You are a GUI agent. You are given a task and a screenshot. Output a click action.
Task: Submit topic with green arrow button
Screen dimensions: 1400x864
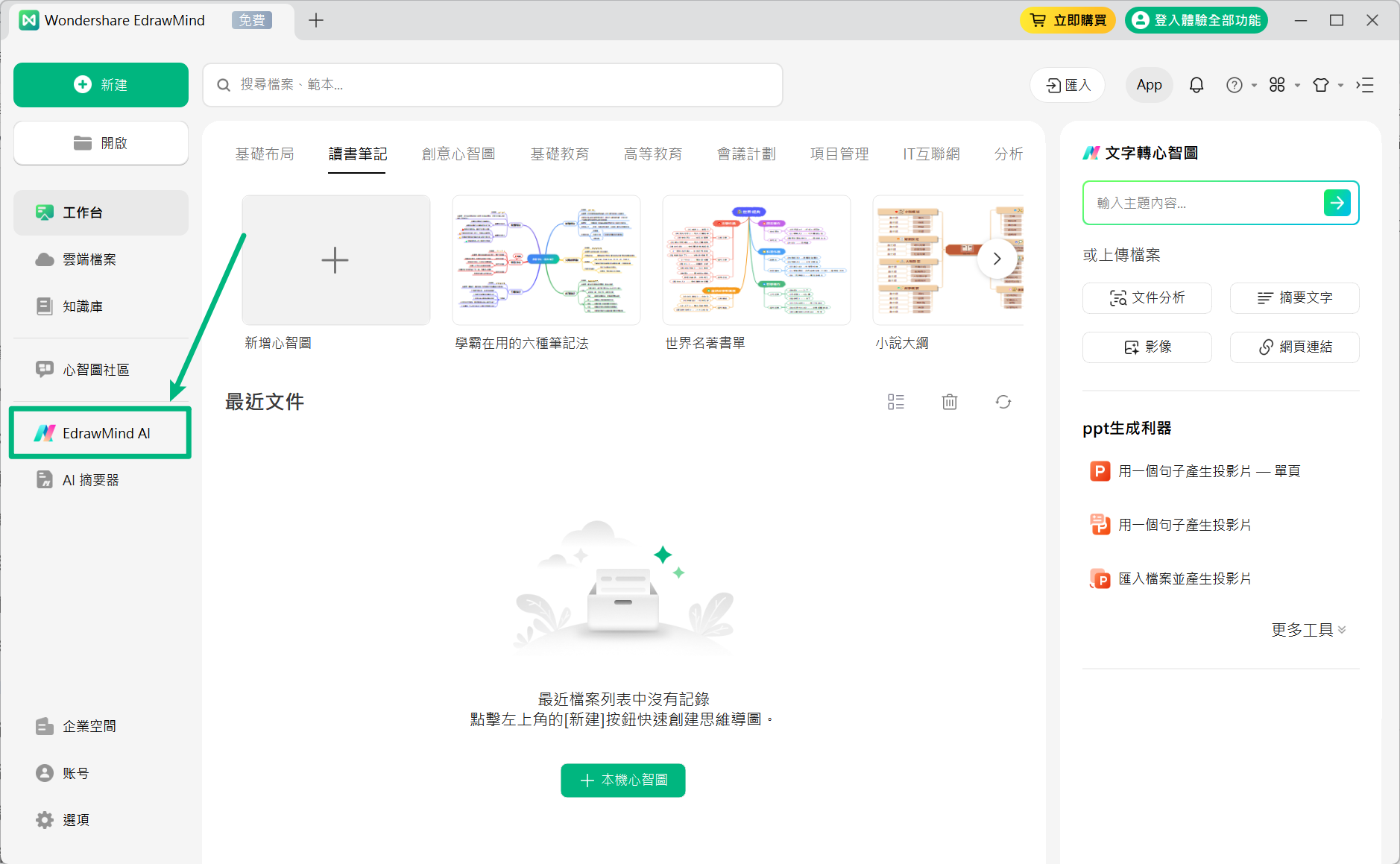[x=1337, y=203]
